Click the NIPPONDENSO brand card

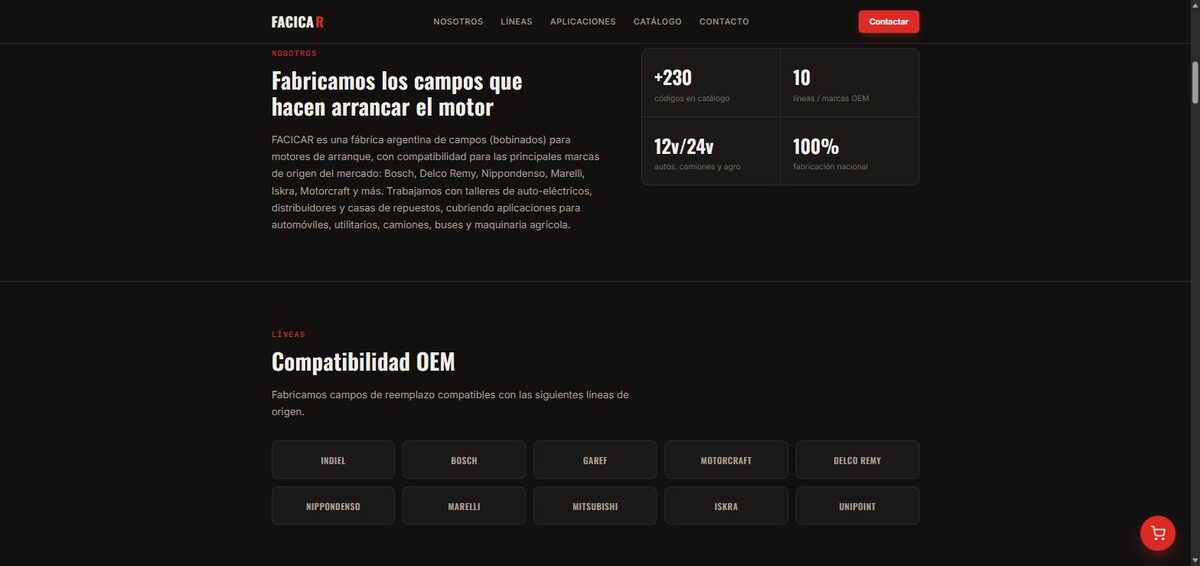click(333, 506)
